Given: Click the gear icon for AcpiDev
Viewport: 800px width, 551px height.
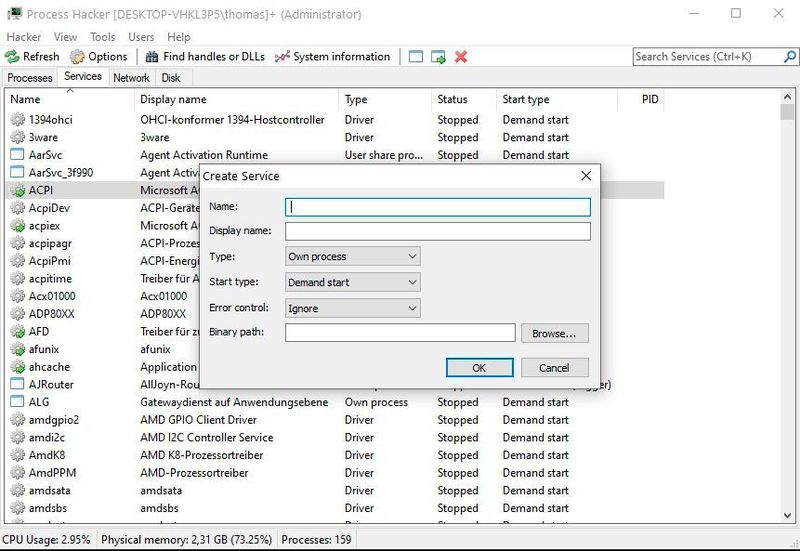Looking at the screenshot, I should click(x=17, y=208).
